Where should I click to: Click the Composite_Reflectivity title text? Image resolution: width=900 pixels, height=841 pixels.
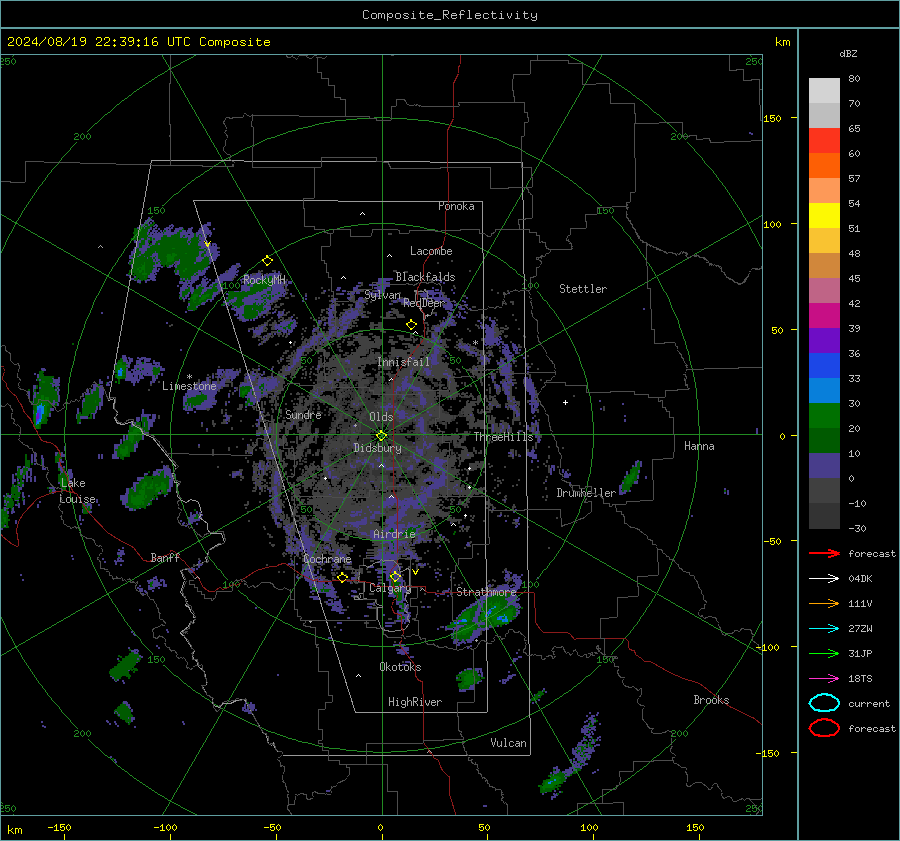[449, 15]
